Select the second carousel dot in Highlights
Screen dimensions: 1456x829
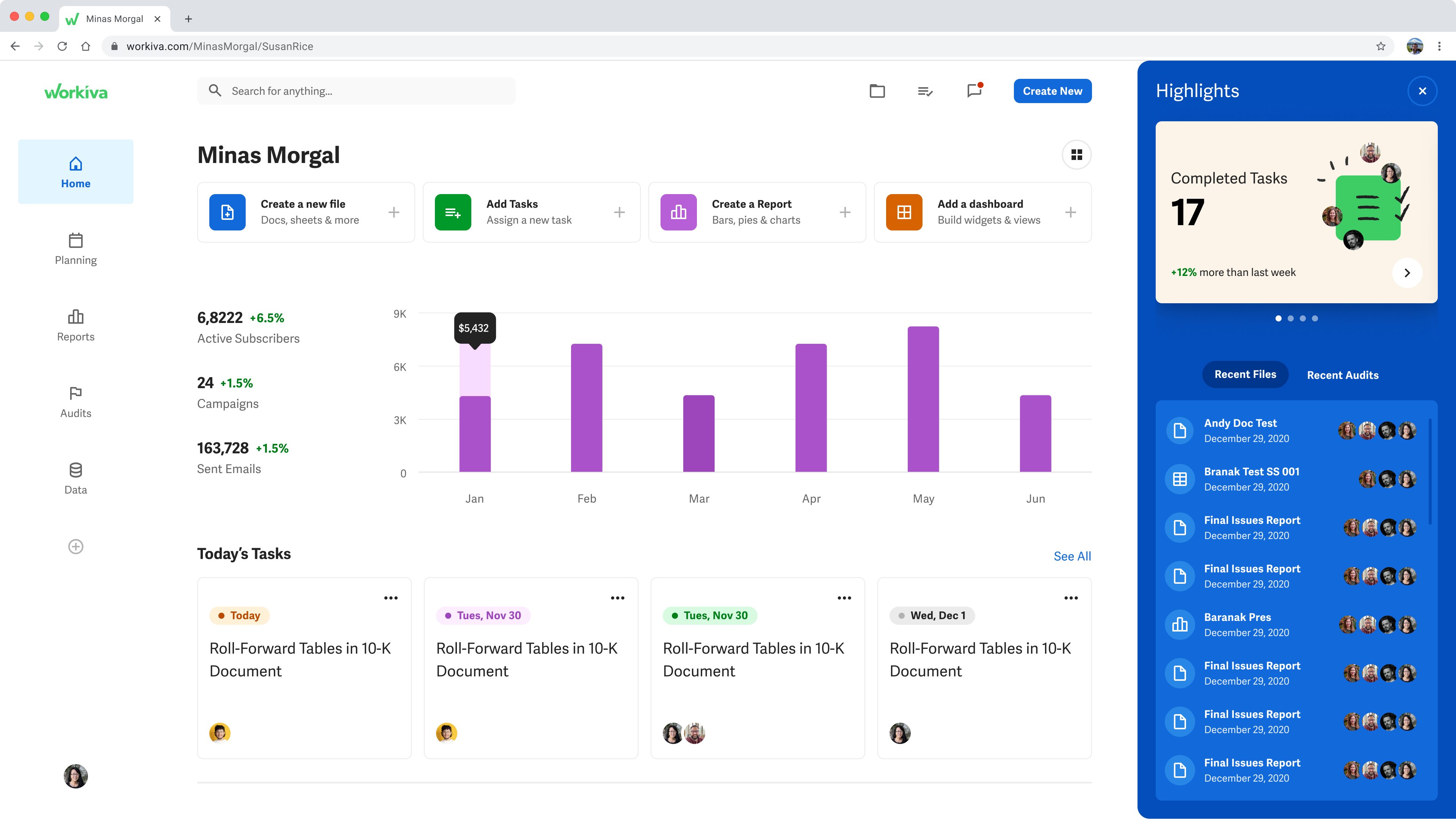[x=1290, y=318]
